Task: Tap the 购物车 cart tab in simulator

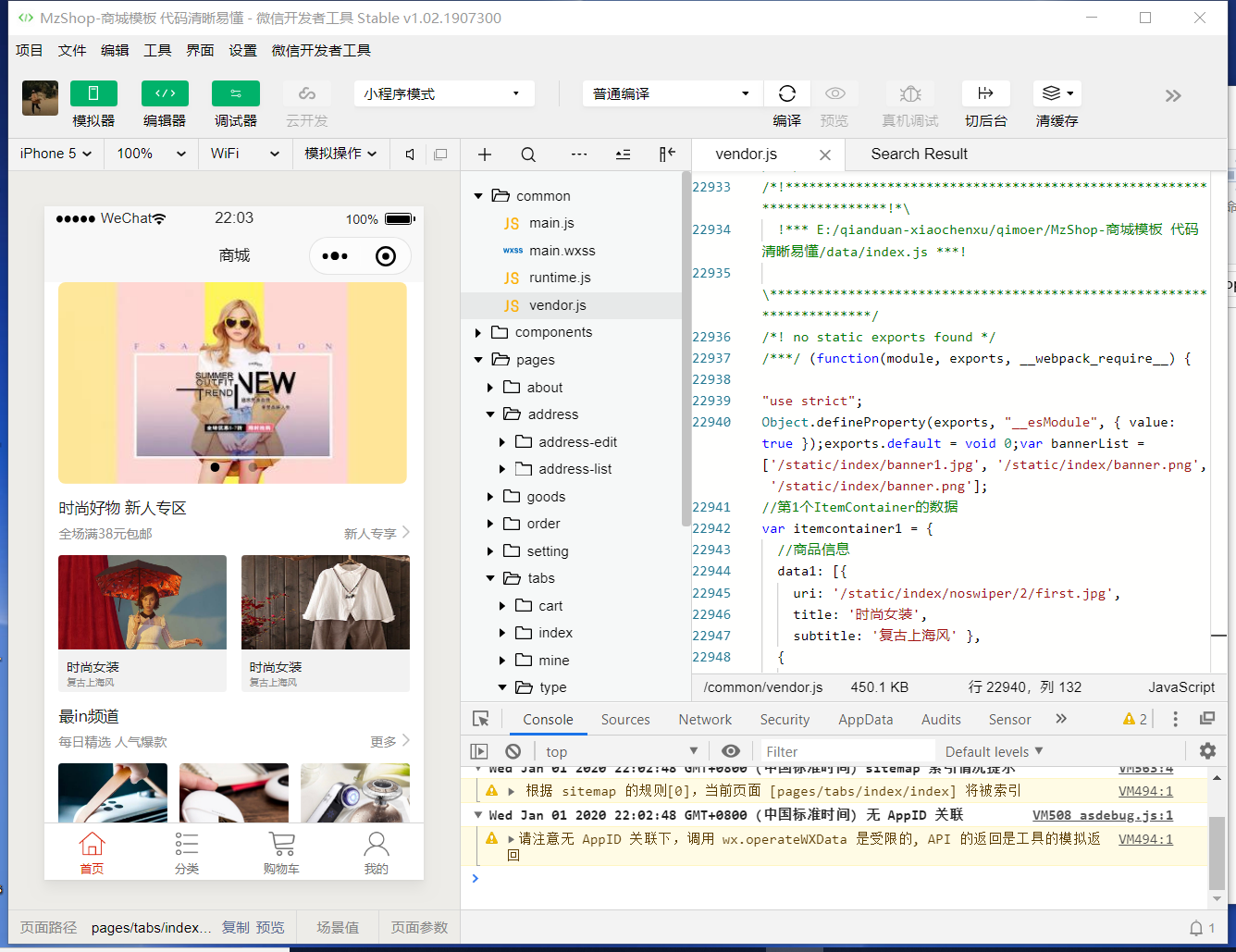Action: pyautogui.click(x=281, y=852)
